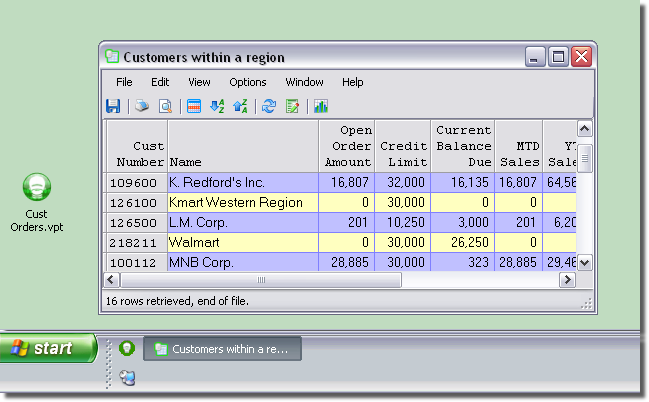Sort descending with Z-A icon
The image size is (649, 402).
pyautogui.click(x=240, y=106)
